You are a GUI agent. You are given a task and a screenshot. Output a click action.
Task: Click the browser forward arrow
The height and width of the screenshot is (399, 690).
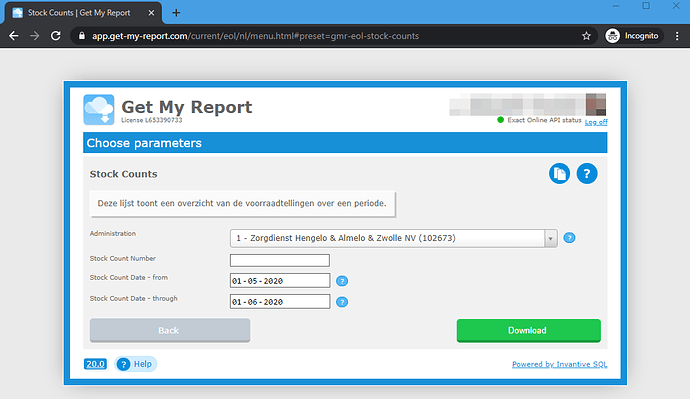[x=34, y=36]
